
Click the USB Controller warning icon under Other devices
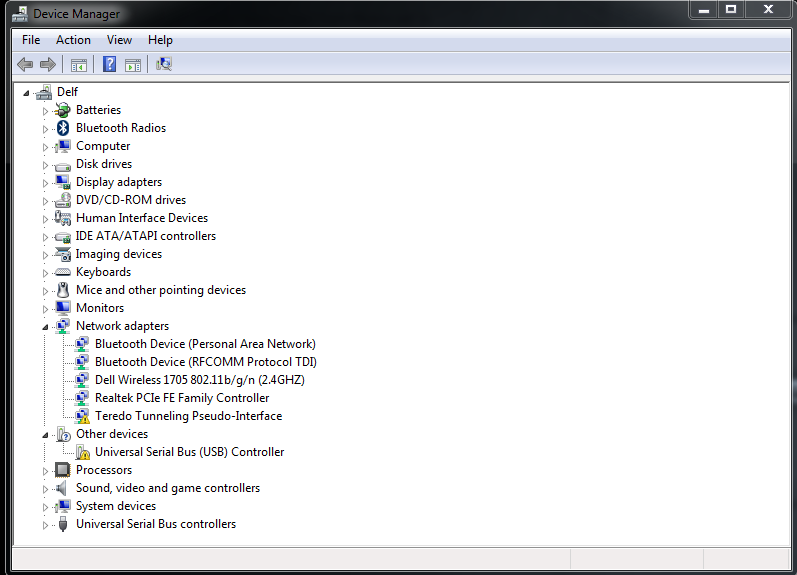82,452
